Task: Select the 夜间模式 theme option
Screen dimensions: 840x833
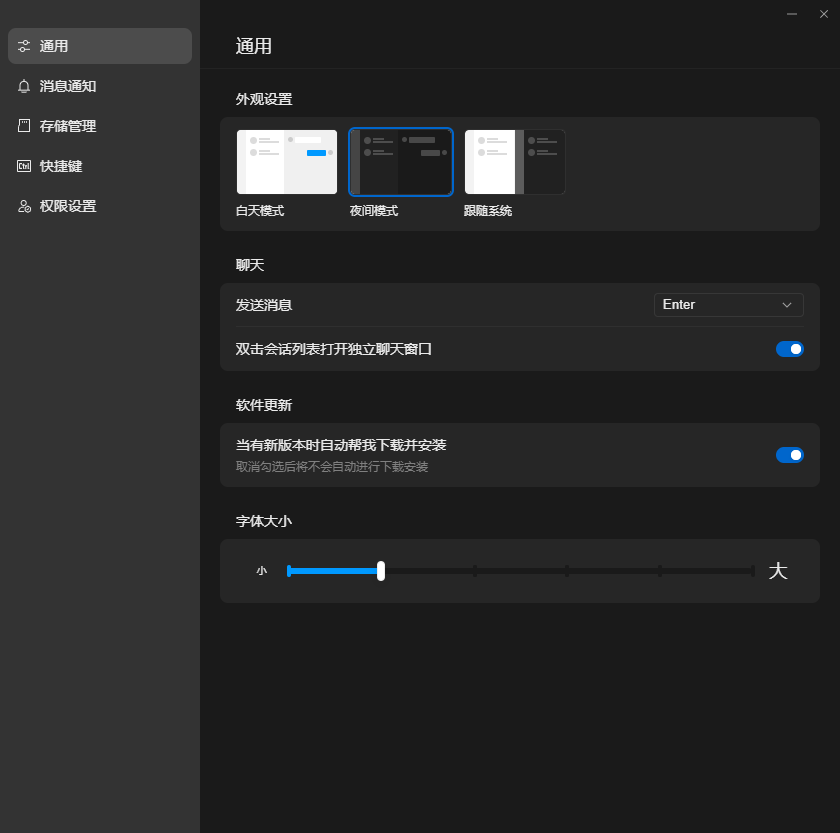Action: tap(401, 162)
